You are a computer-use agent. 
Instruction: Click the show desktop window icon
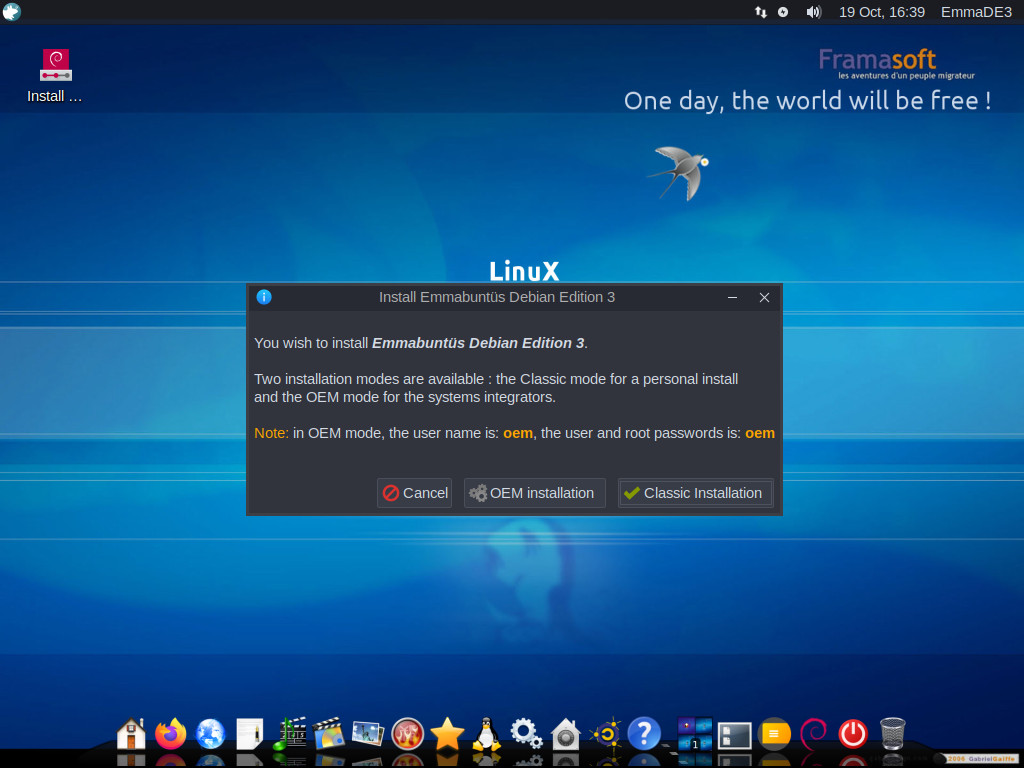pos(735,735)
